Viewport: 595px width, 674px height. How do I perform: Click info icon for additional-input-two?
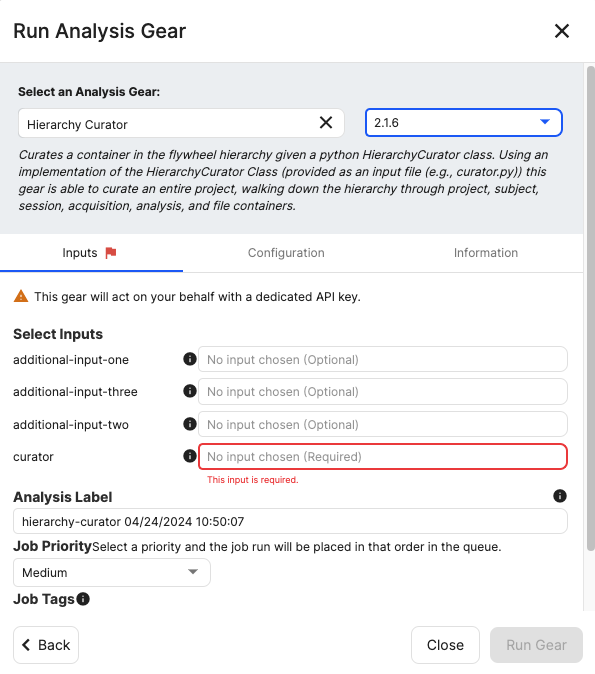pos(190,424)
